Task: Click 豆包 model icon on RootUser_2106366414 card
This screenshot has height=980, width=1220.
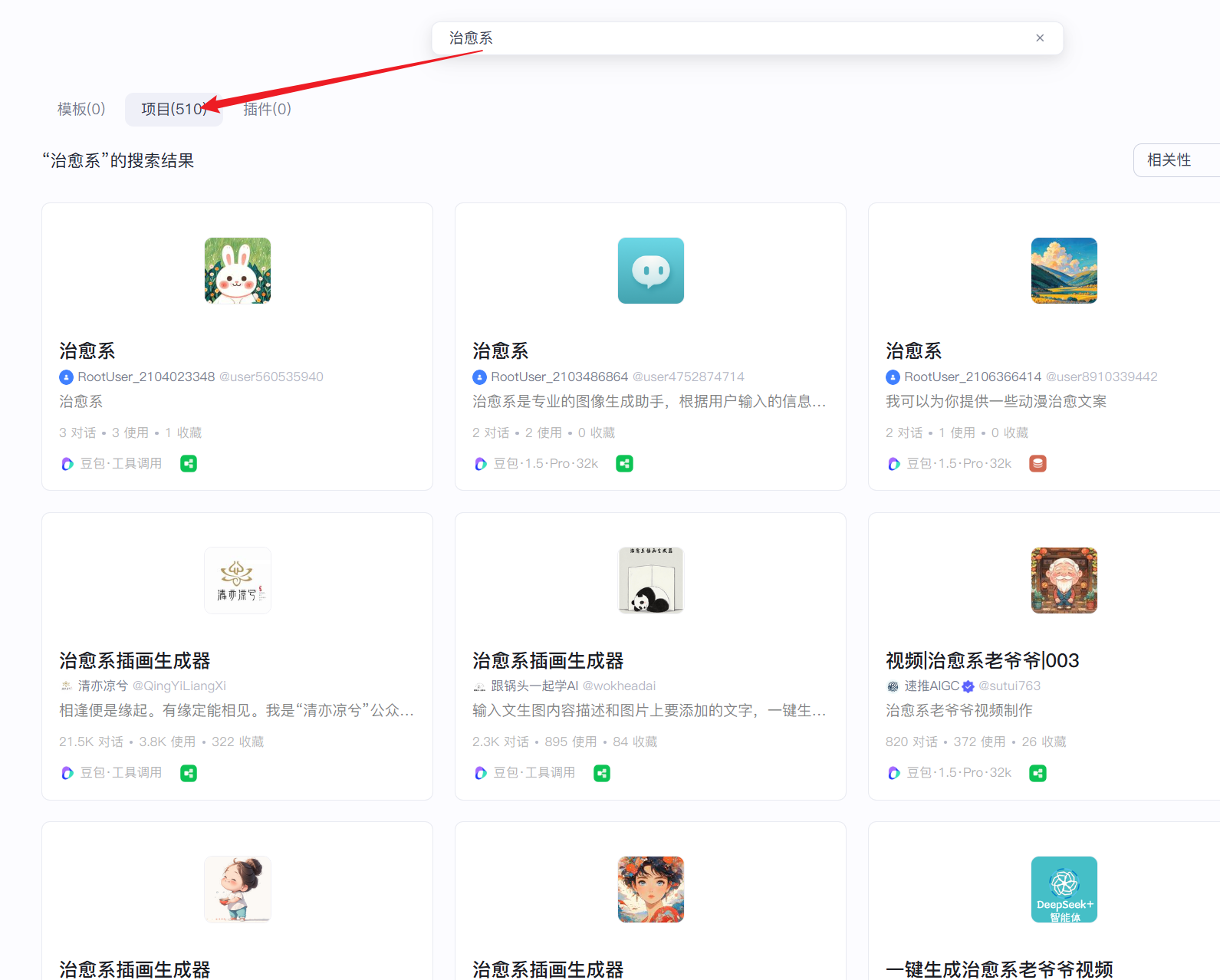Action: [x=894, y=464]
